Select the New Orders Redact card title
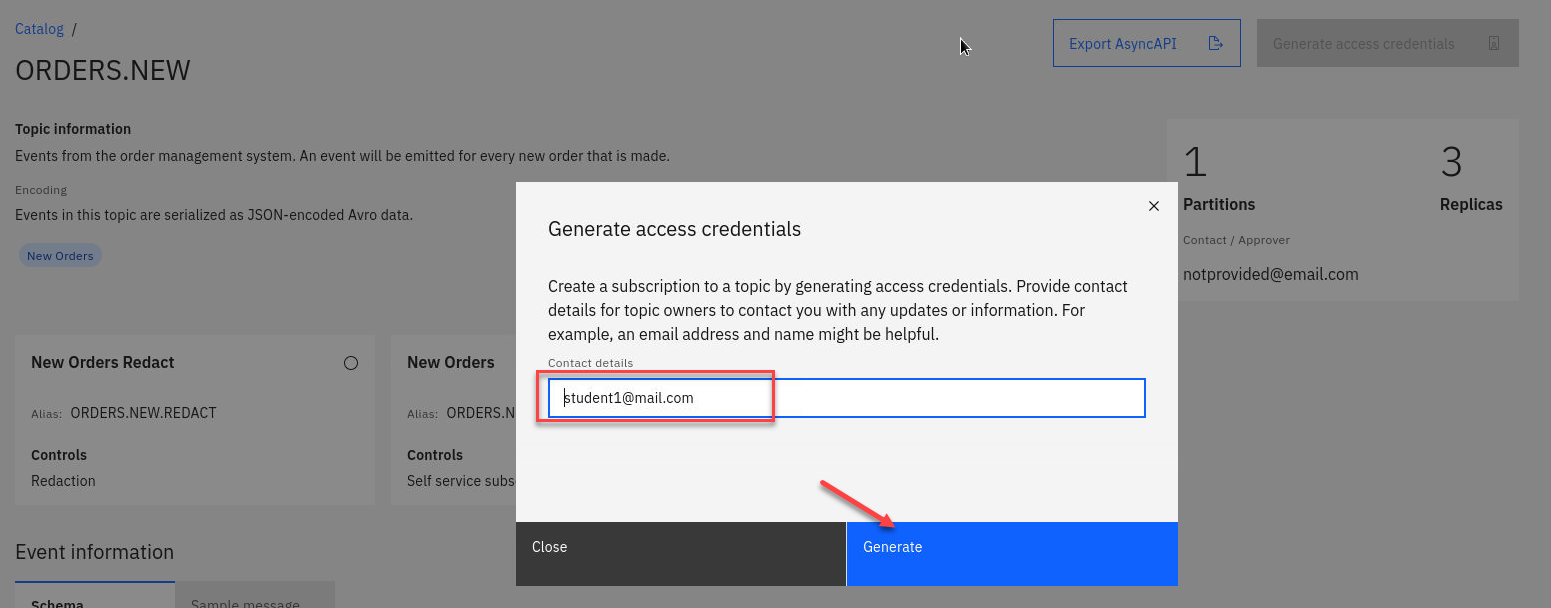 (103, 363)
